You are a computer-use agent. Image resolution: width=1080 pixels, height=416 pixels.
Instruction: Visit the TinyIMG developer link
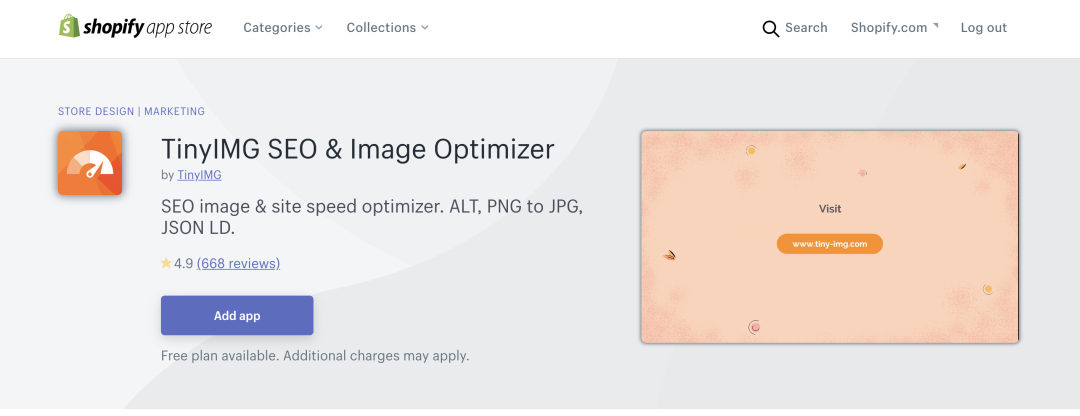(199, 175)
